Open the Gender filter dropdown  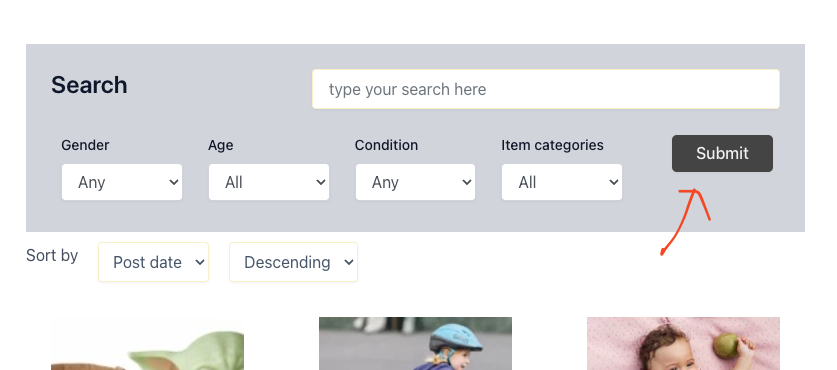tap(122, 182)
